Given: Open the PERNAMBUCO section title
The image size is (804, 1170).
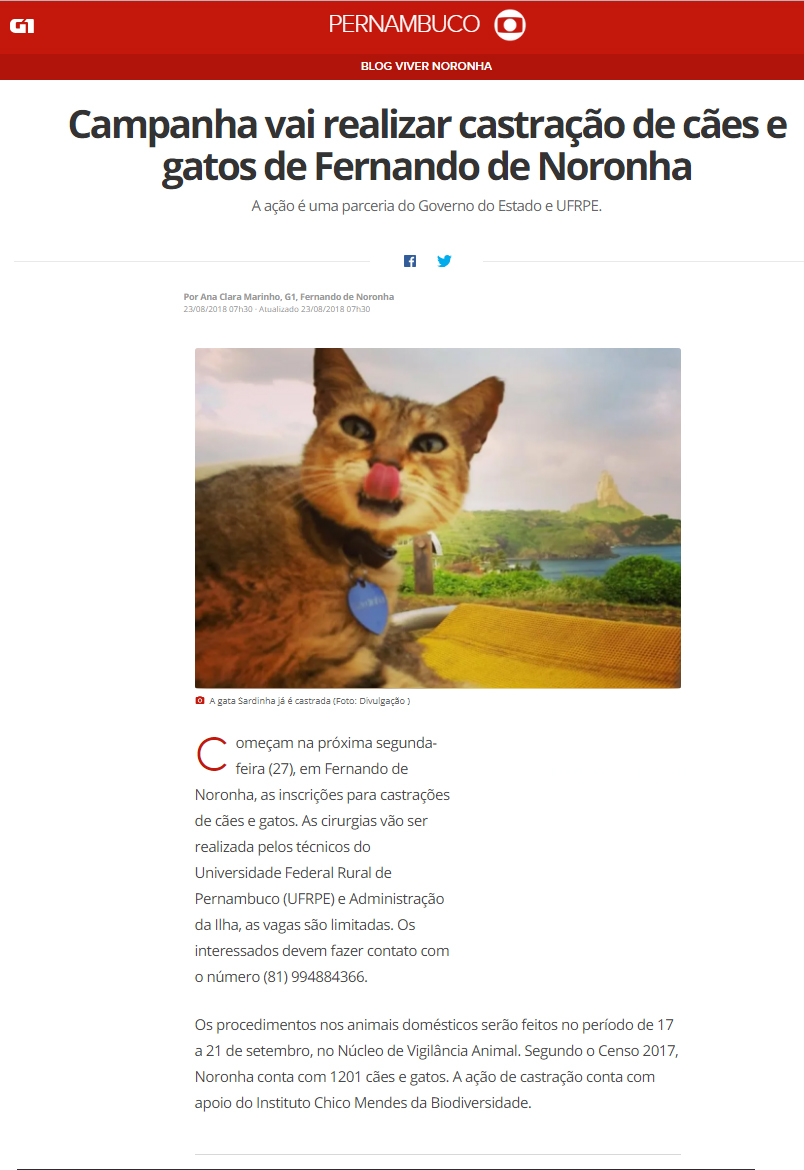Looking at the screenshot, I should [x=404, y=25].
